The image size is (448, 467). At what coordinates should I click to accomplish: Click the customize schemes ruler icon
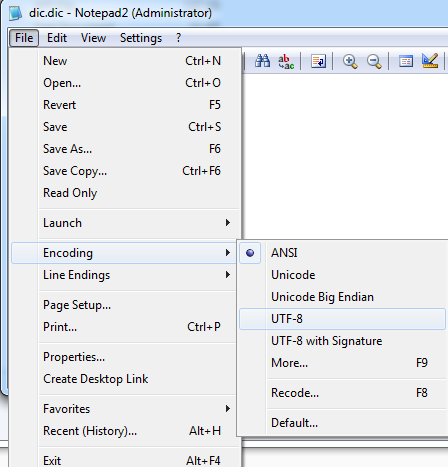(x=430, y=61)
